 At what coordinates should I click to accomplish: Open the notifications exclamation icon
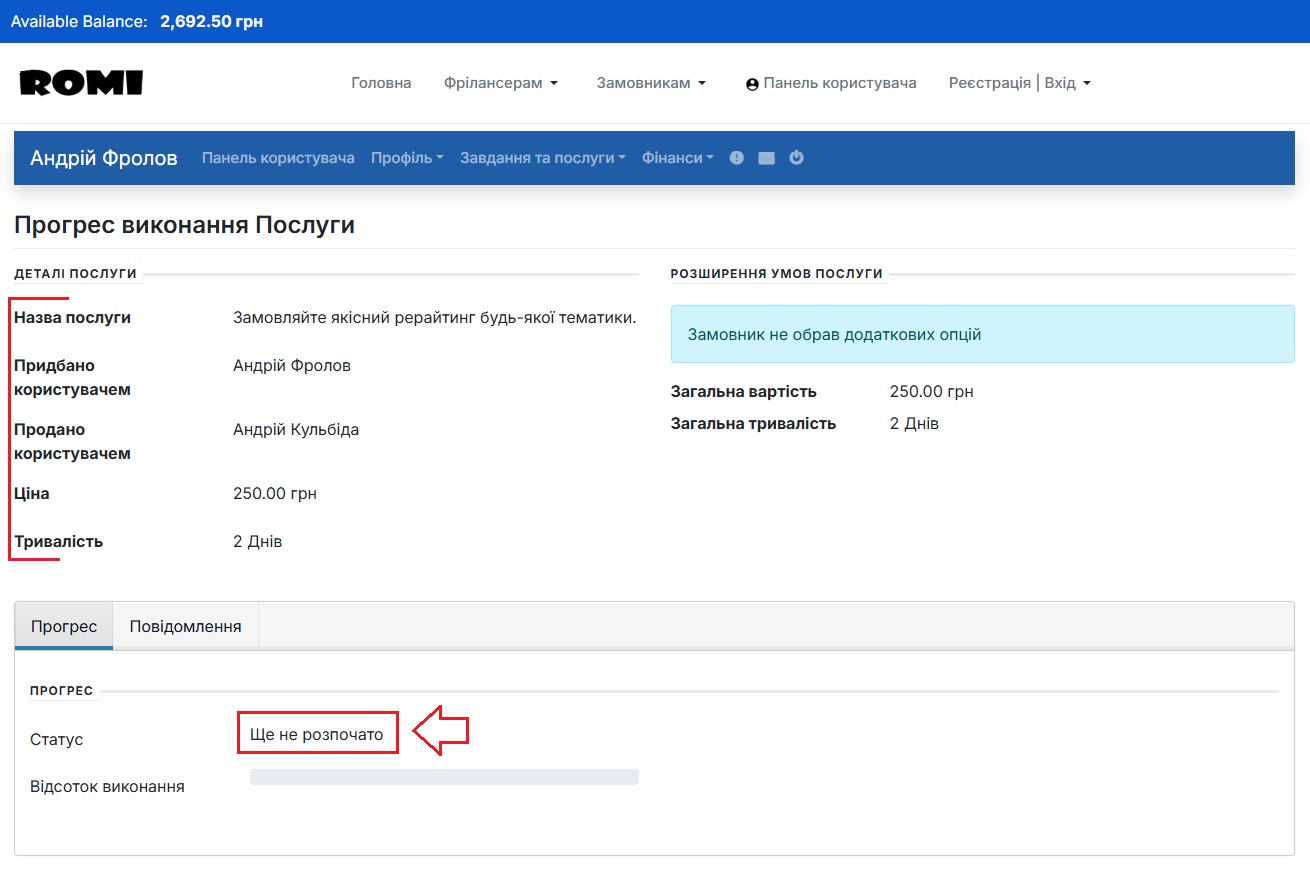pyautogui.click(x=737, y=158)
